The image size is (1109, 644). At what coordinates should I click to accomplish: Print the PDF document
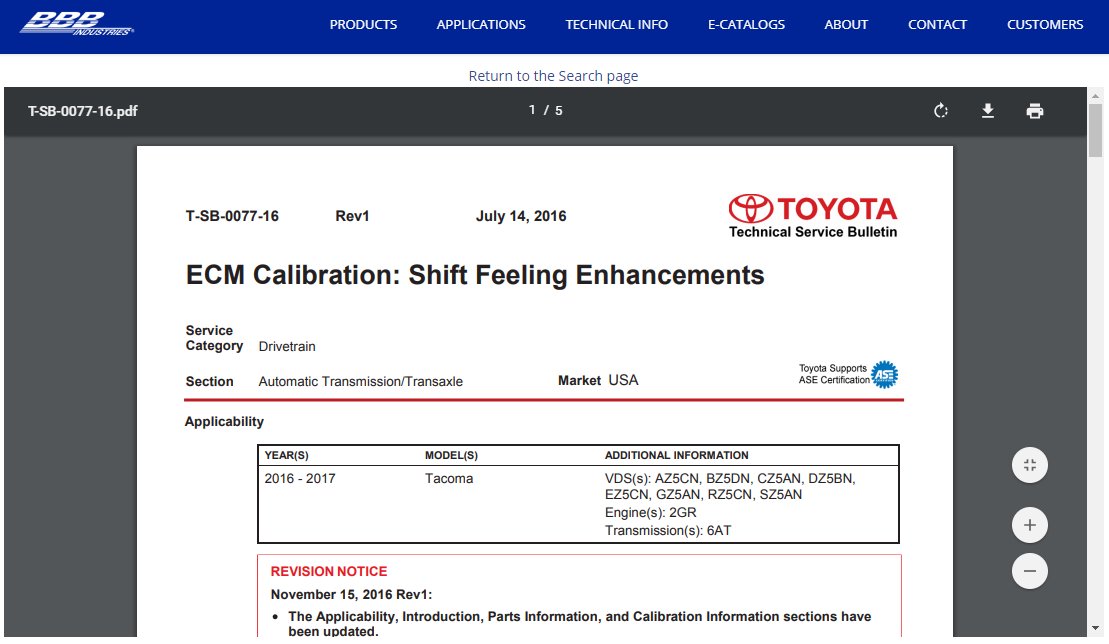pyautogui.click(x=1035, y=111)
